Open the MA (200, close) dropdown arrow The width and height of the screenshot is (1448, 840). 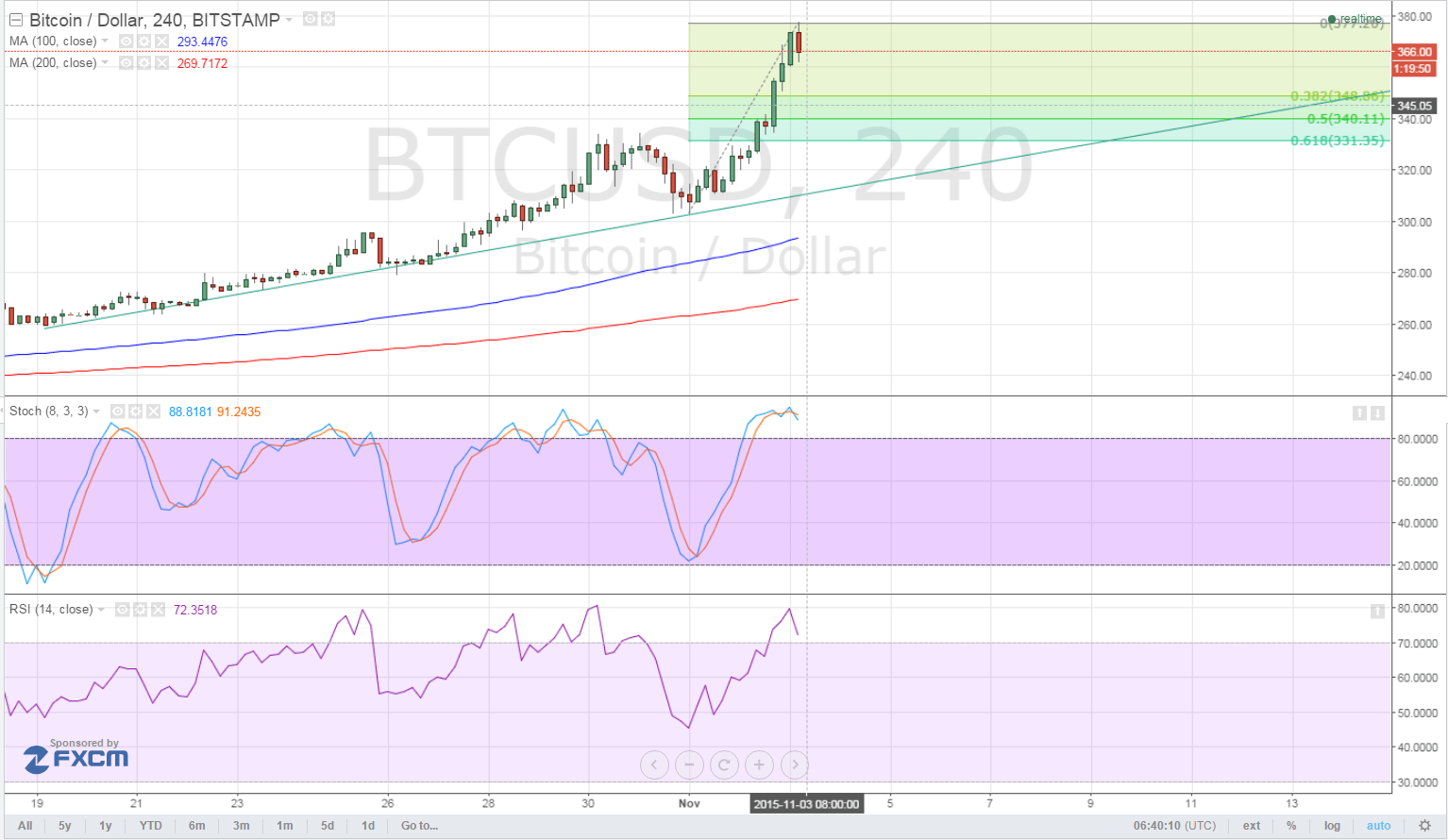pos(105,63)
